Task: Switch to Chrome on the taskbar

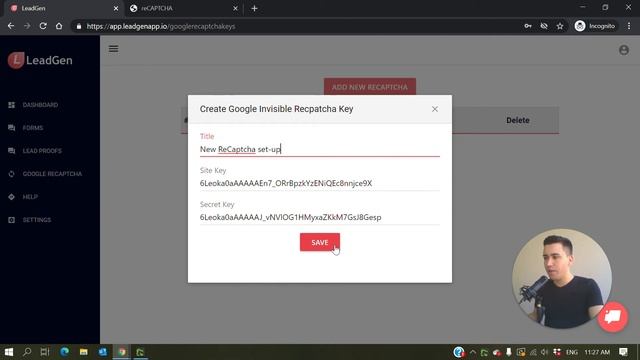Action: click(122, 352)
